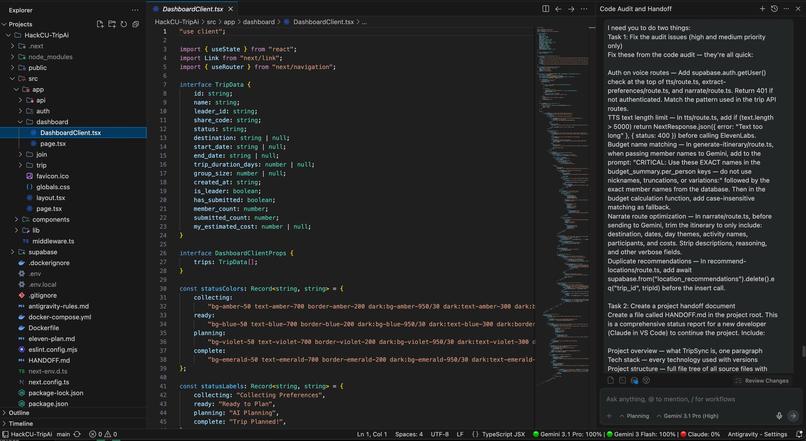This screenshot has width=806, height=441.
Task: Collapse the HackCU-TripAI root folder
Action: click(8, 35)
